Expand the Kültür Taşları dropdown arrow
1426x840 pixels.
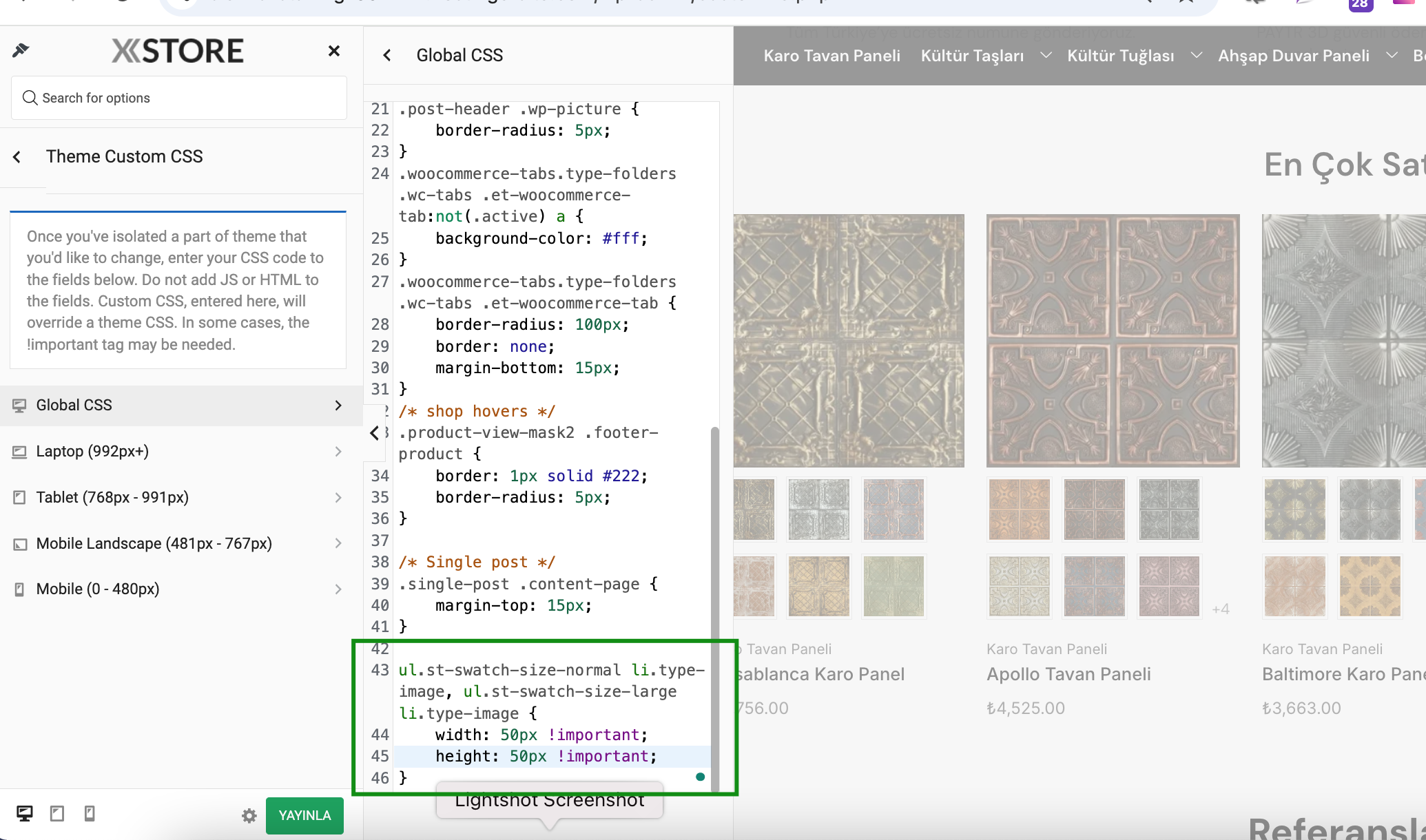click(x=1046, y=55)
